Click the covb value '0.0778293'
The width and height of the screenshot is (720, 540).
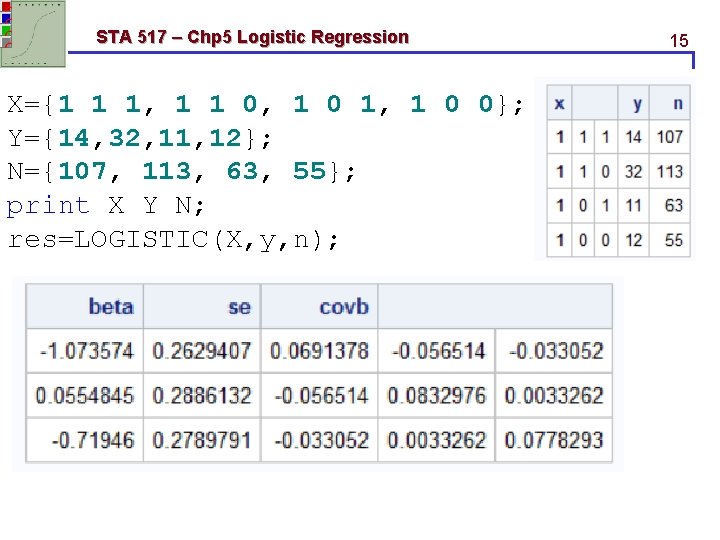click(554, 440)
